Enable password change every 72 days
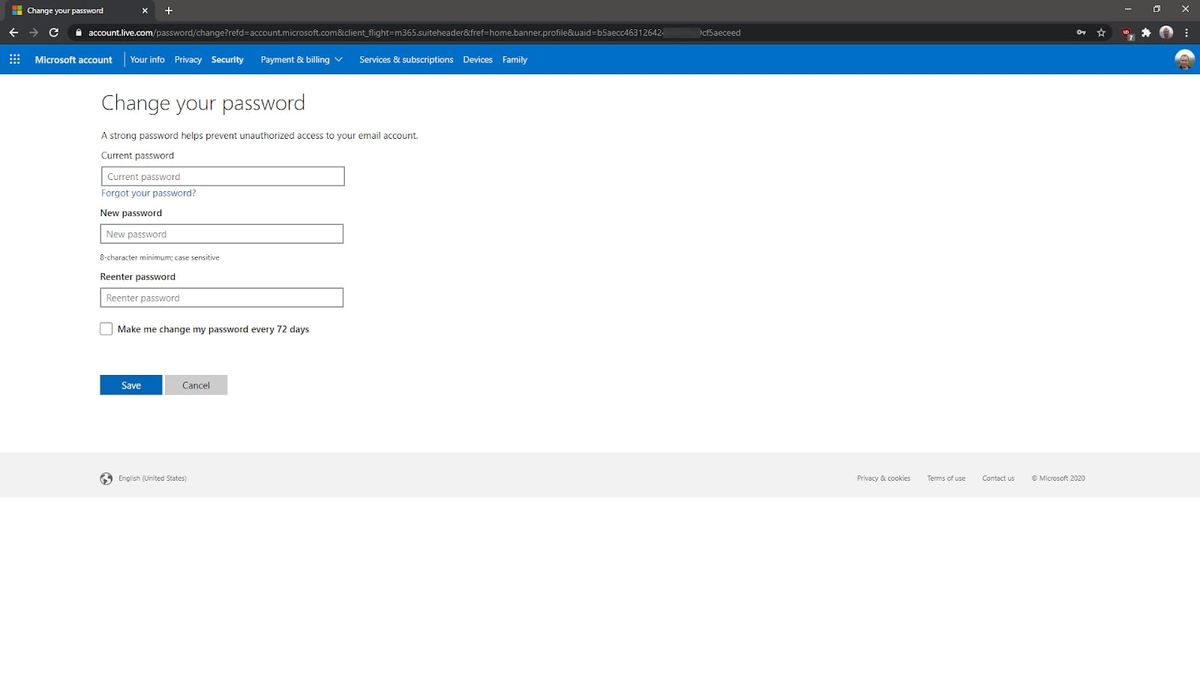Image resolution: width=1200 pixels, height=675 pixels. [105, 328]
